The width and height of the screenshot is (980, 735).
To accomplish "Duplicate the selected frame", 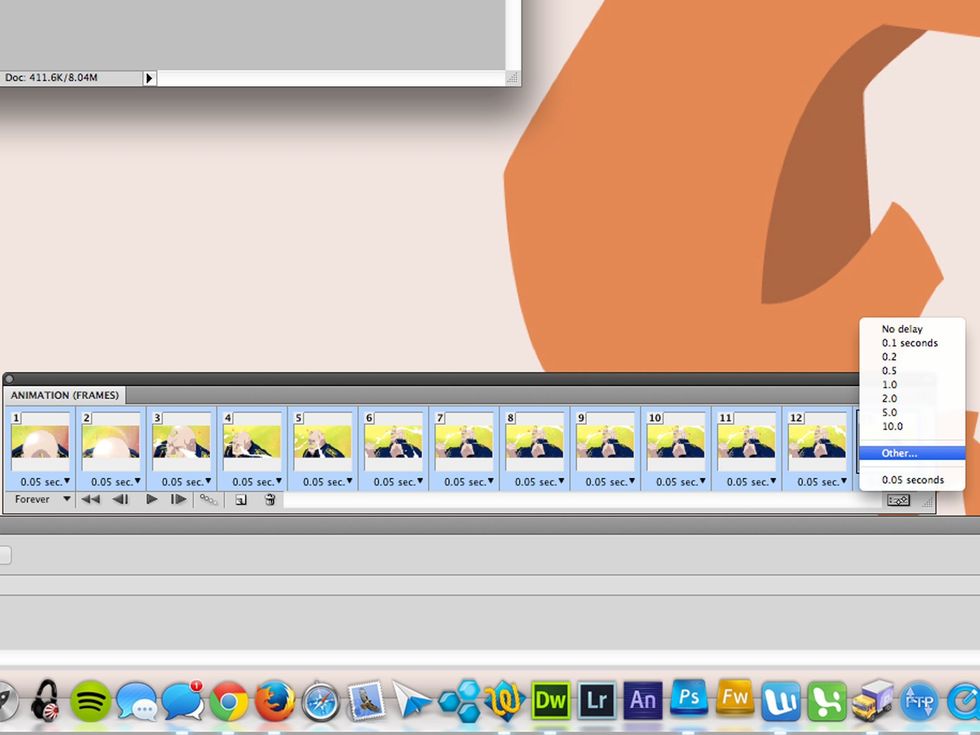I will tap(240, 499).
